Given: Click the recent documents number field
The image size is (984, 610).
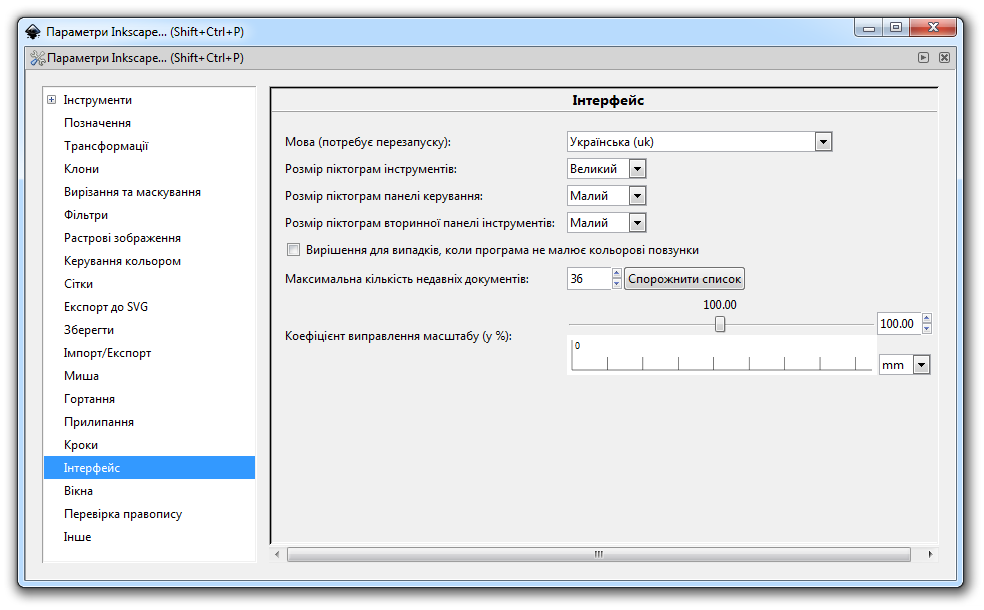Looking at the screenshot, I should [x=588, y=279].
